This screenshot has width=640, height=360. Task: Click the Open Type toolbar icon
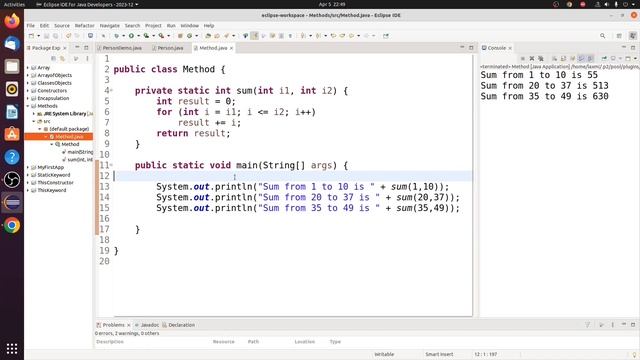pos(208,36)
